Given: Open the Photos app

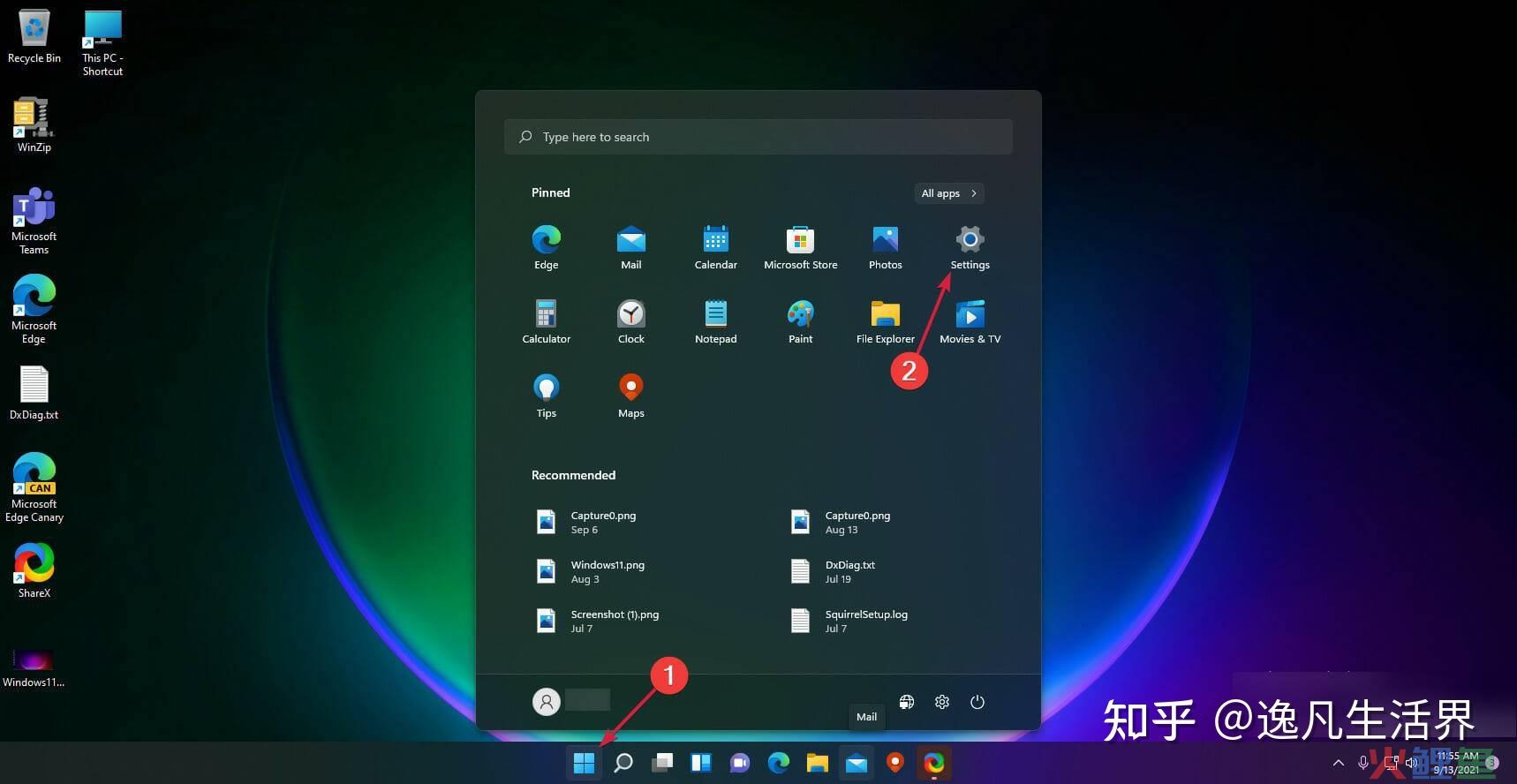Looking at the screenshot, I should [885, 247].
